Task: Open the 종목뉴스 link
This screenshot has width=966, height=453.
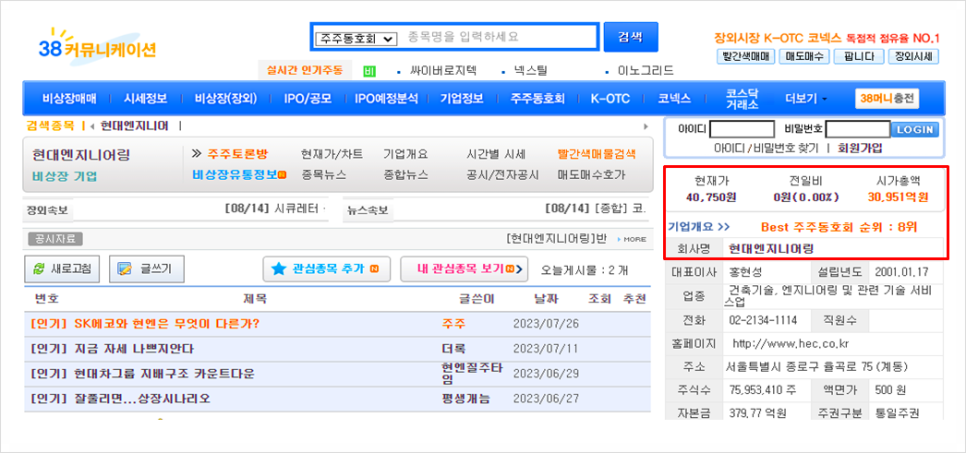Action: [323, 174]
